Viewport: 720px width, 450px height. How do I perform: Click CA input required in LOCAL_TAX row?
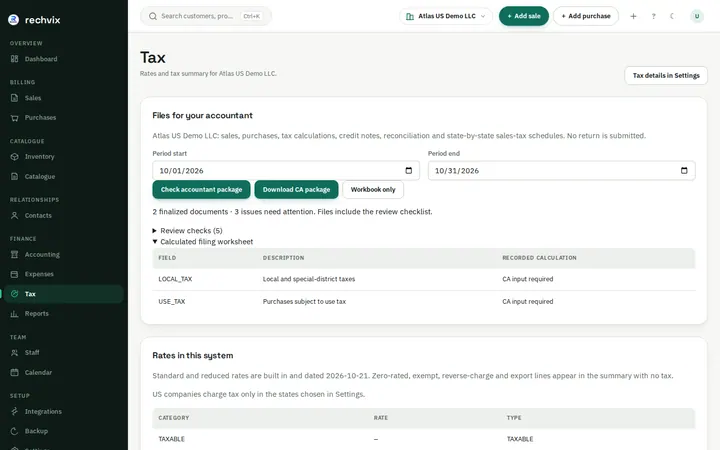pos(528,279)
